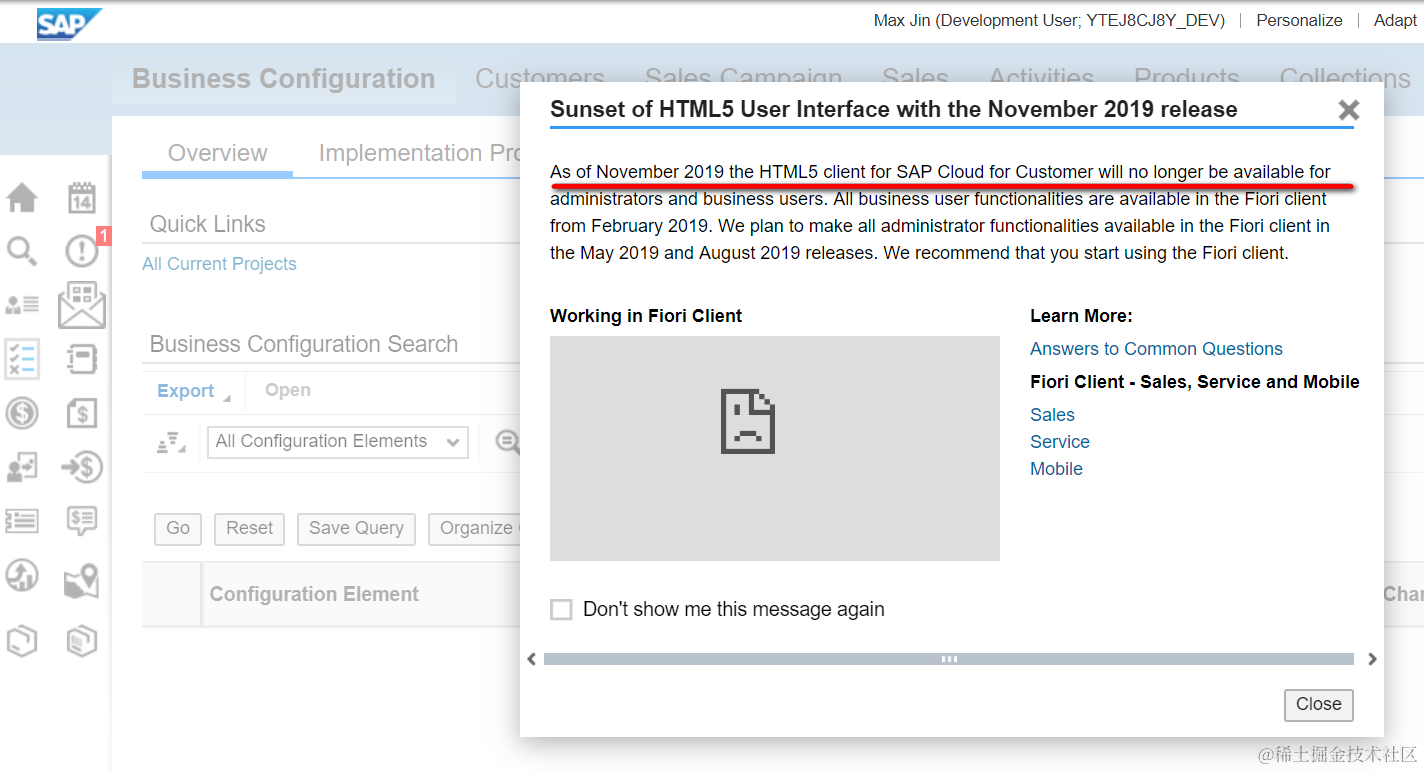
Task: Click the Business Configuration Search heading
Action: (x=304, y=344)
